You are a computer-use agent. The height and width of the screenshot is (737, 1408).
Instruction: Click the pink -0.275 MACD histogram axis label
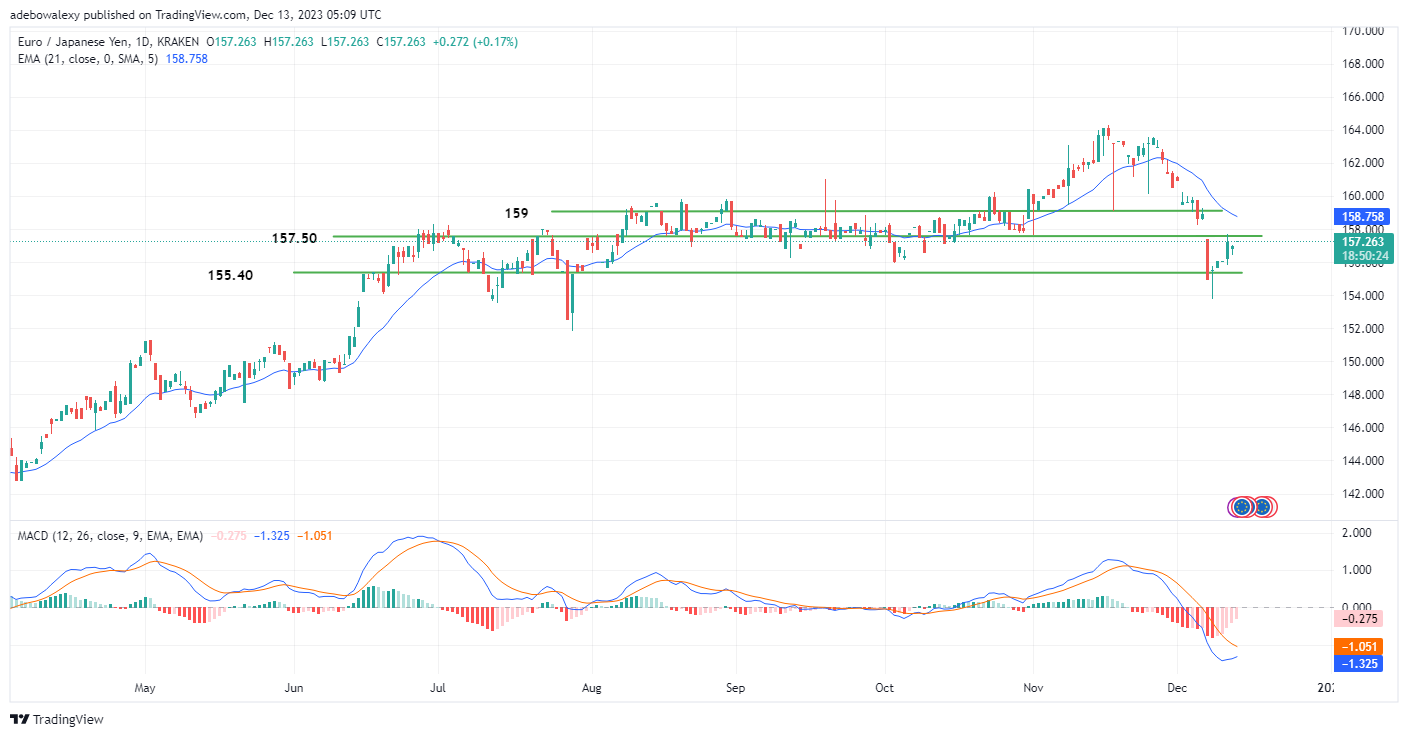pyautogui.click(x=1360, y=618)
